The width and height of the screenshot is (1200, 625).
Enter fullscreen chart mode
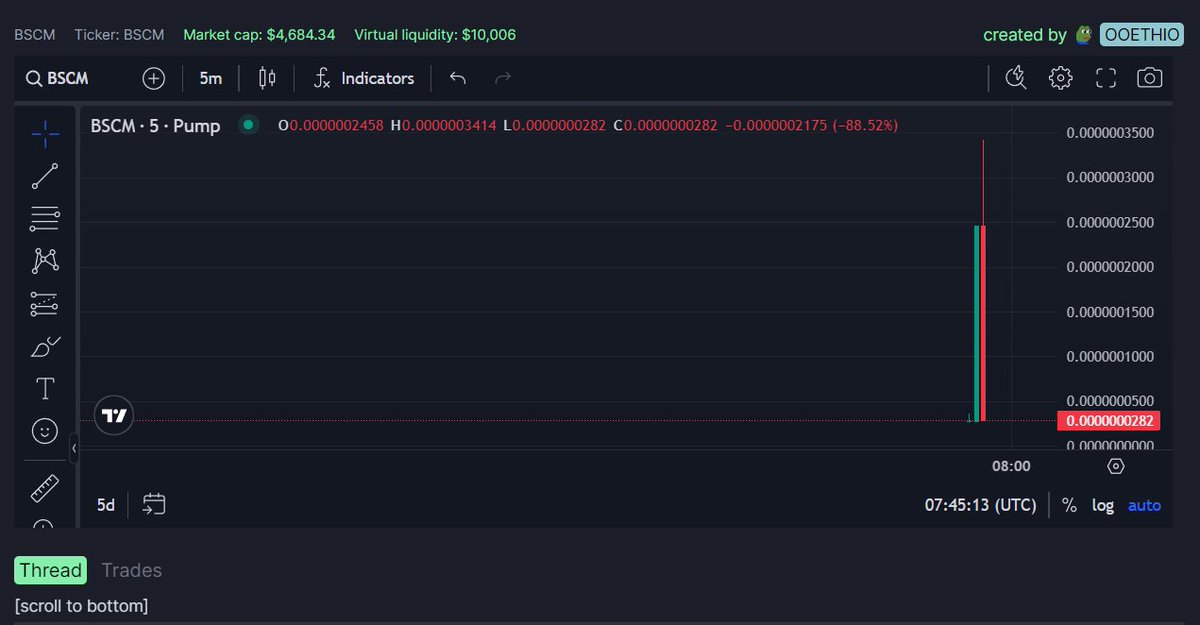pos(1105,78)
